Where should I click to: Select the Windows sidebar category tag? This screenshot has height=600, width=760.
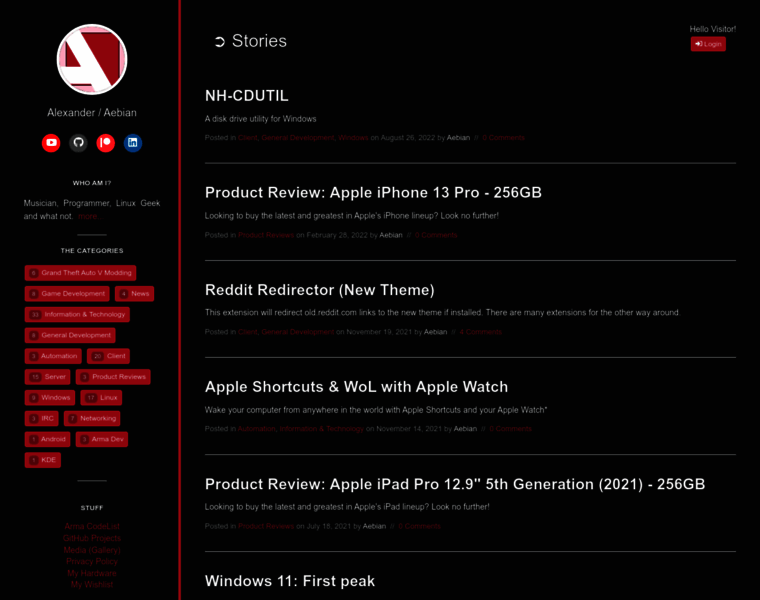(50, 398)
